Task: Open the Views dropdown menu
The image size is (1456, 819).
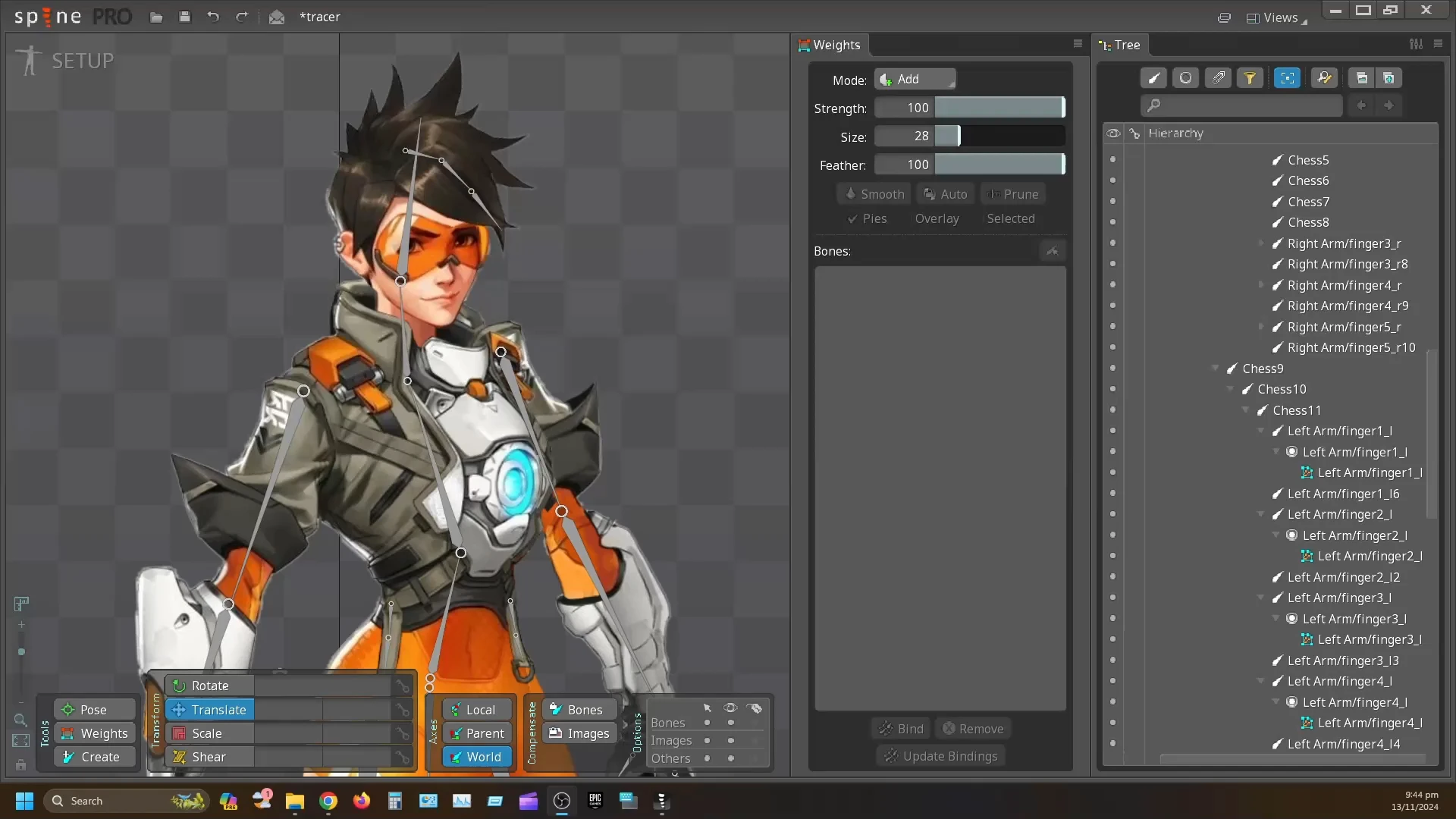Action: coord(1277,17)
